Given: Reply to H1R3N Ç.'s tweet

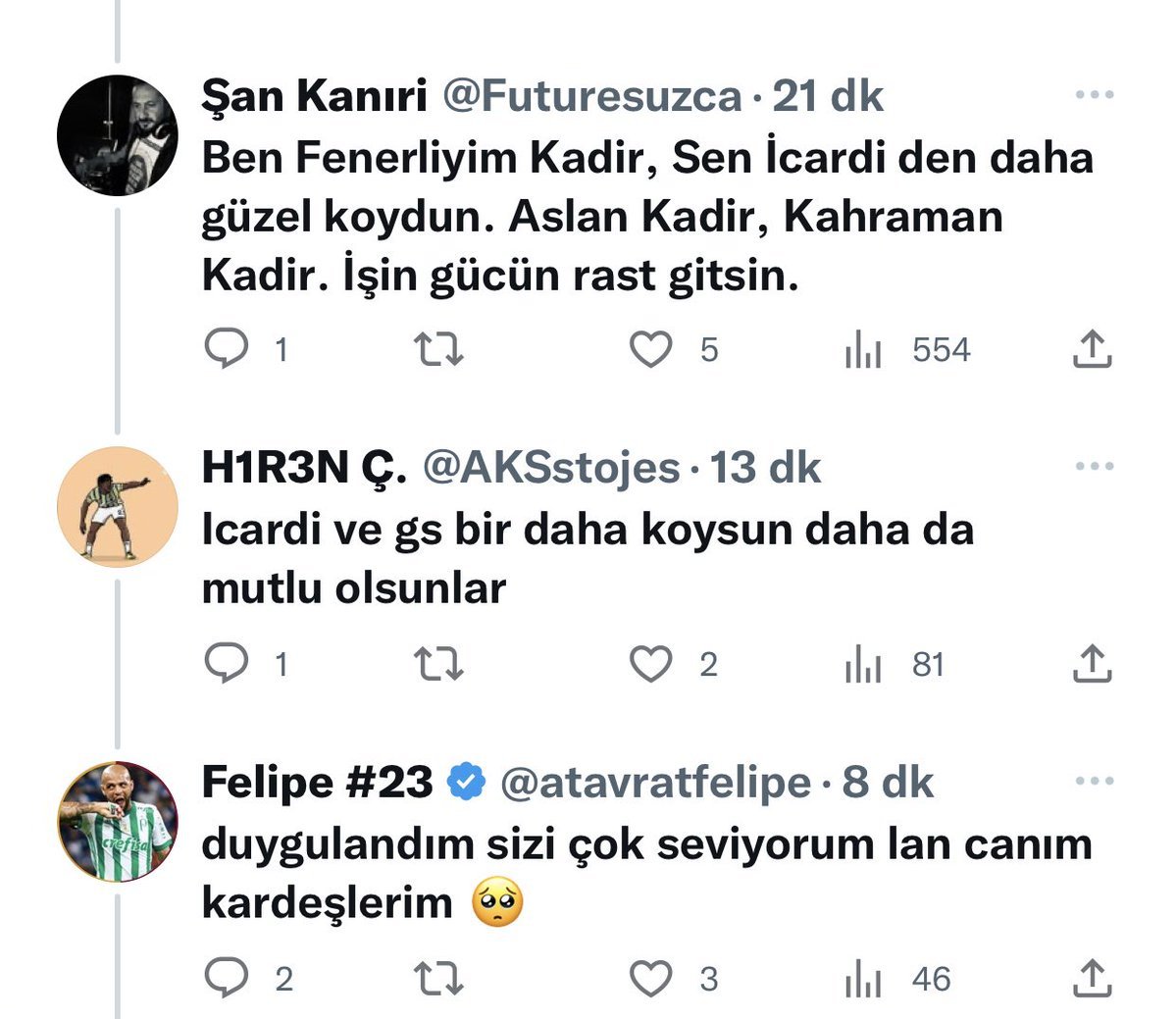Looking at the screenshot, I should [227, 664].
